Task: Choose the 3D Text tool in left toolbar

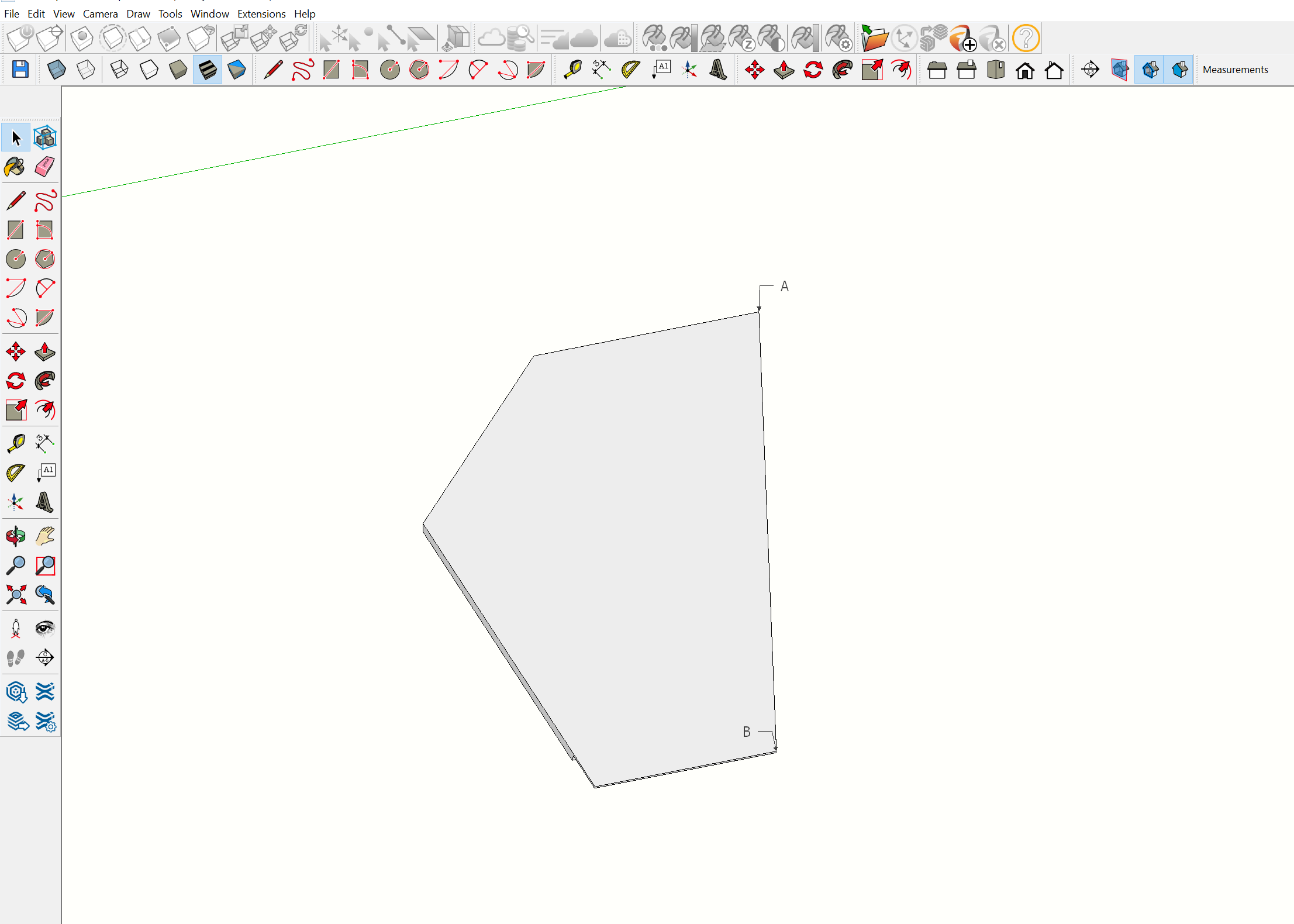Action: pos(45,502)
